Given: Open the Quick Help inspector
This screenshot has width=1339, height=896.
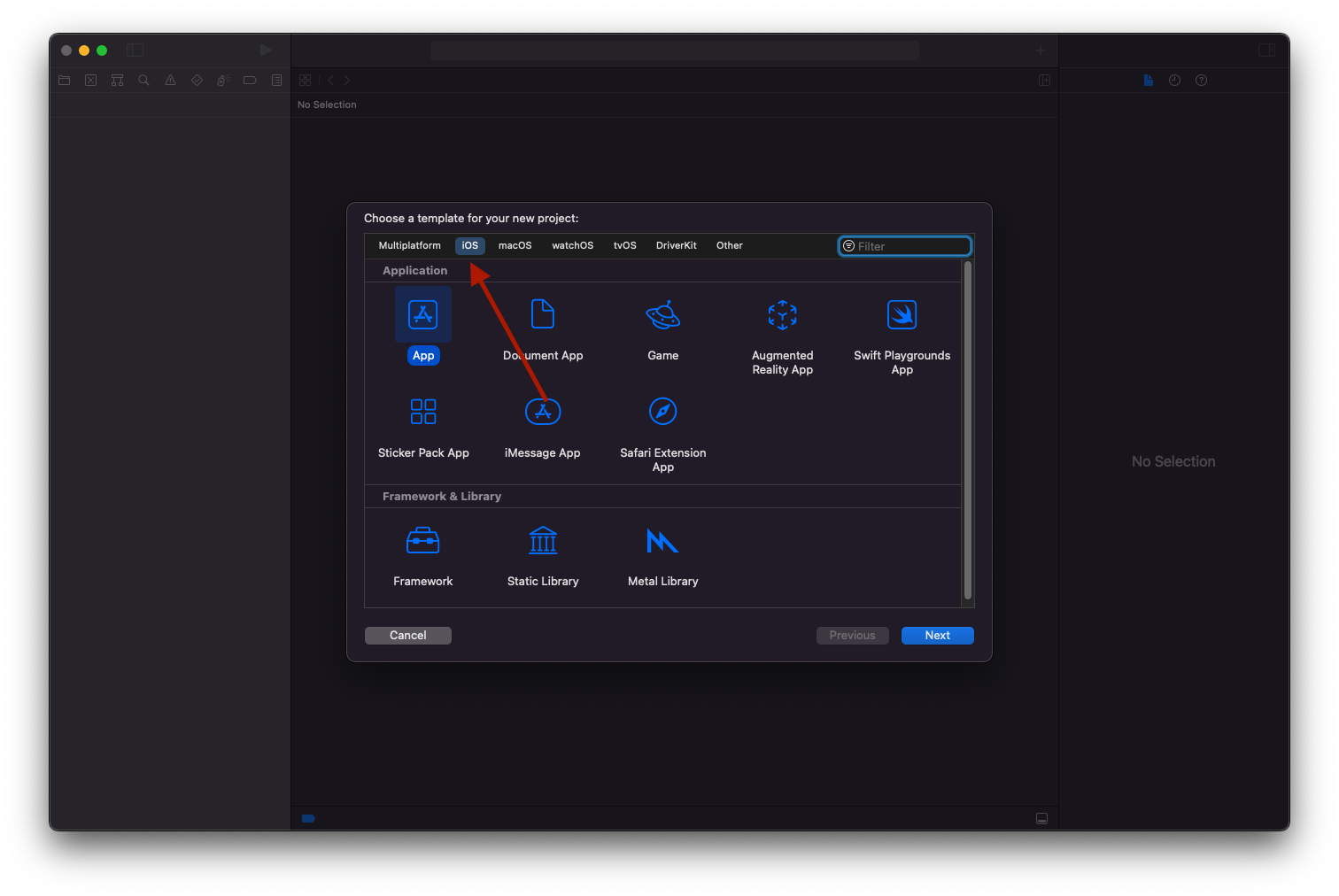Looking at the screenshot, I should [1201, 81].
